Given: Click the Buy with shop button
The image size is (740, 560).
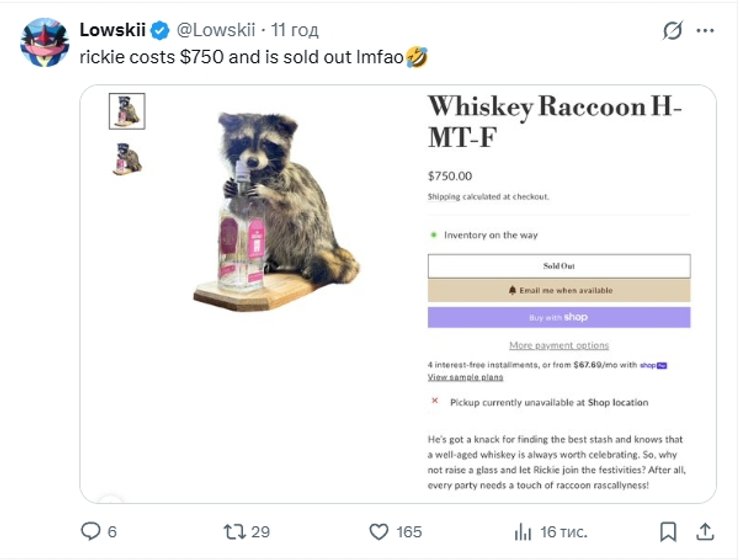Looking at the screenshot, I should pos(559,317).
